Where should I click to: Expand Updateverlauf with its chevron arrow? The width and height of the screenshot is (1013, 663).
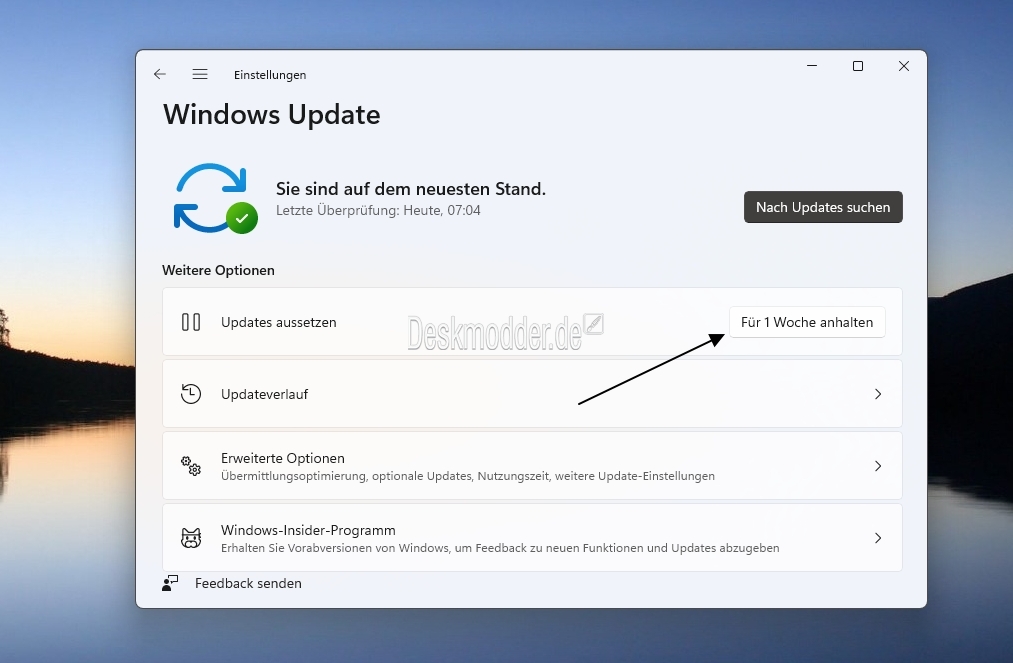click(878, 394)
